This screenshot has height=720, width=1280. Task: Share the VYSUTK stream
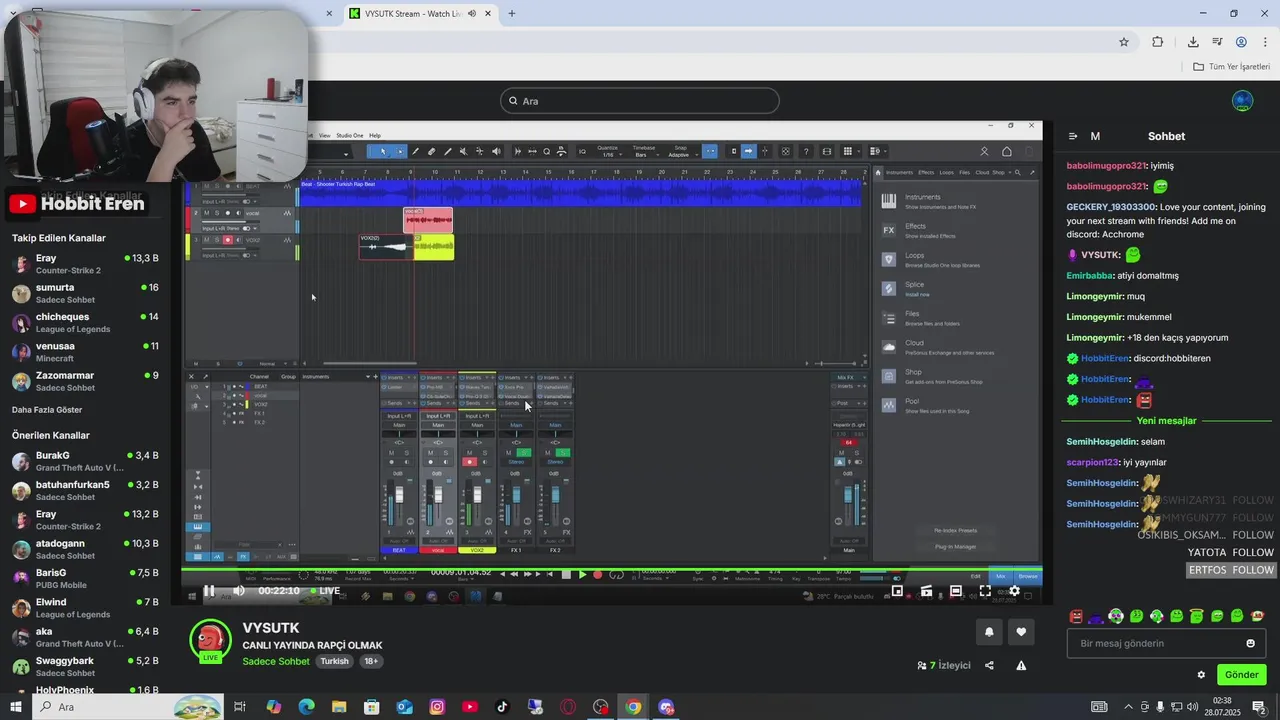(x=989, y=665)
